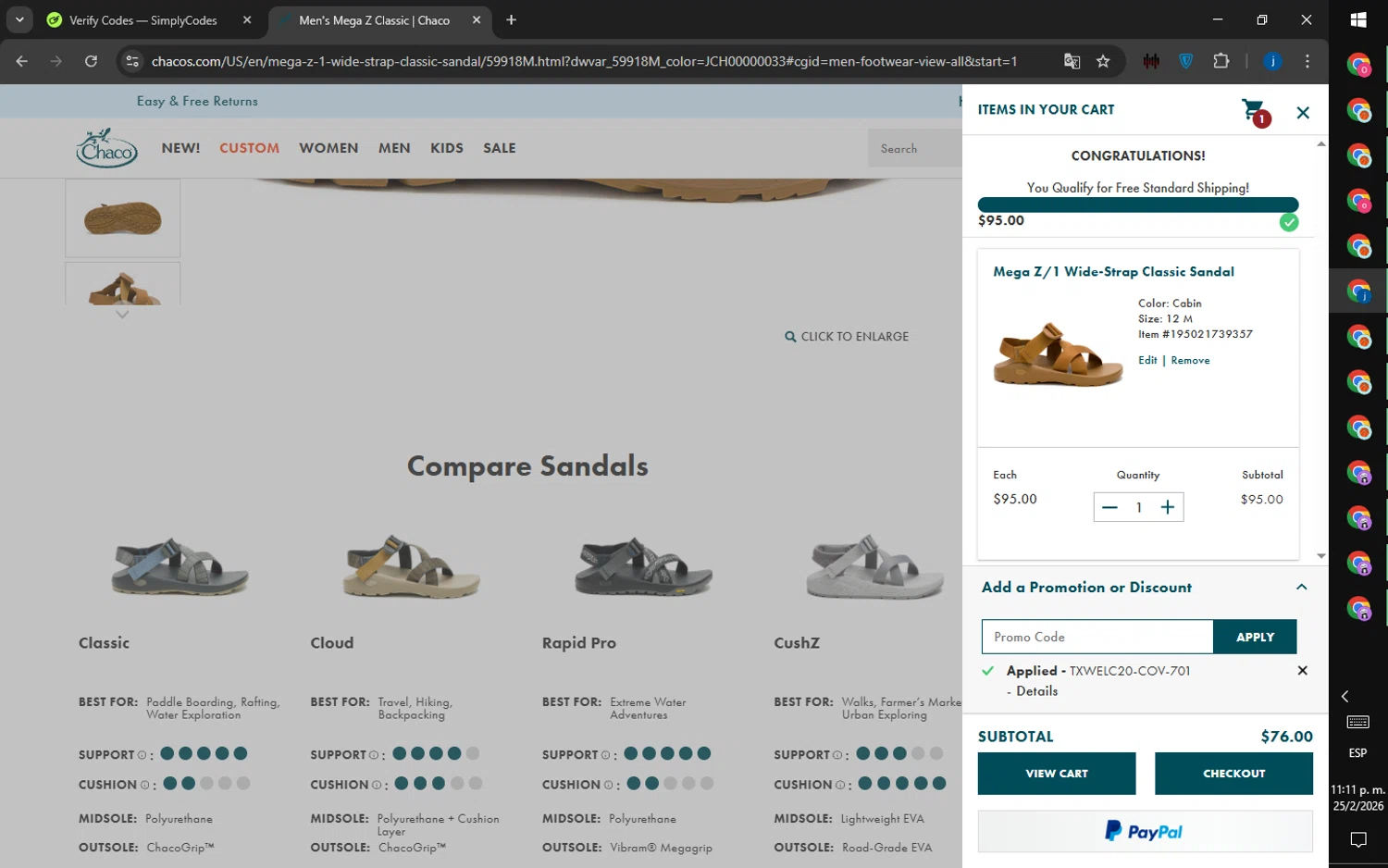Open the WOMEN menu
Screen dimensions: 1388x868
pos(328,148)
